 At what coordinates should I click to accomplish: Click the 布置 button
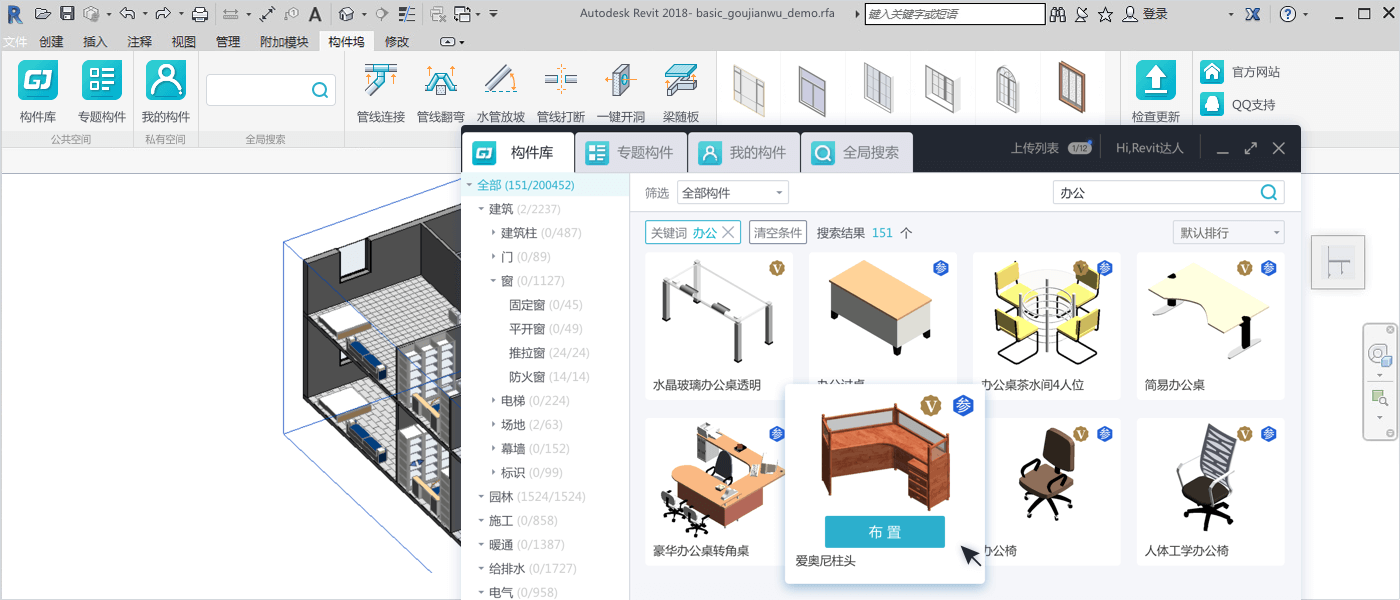(885, 532)
